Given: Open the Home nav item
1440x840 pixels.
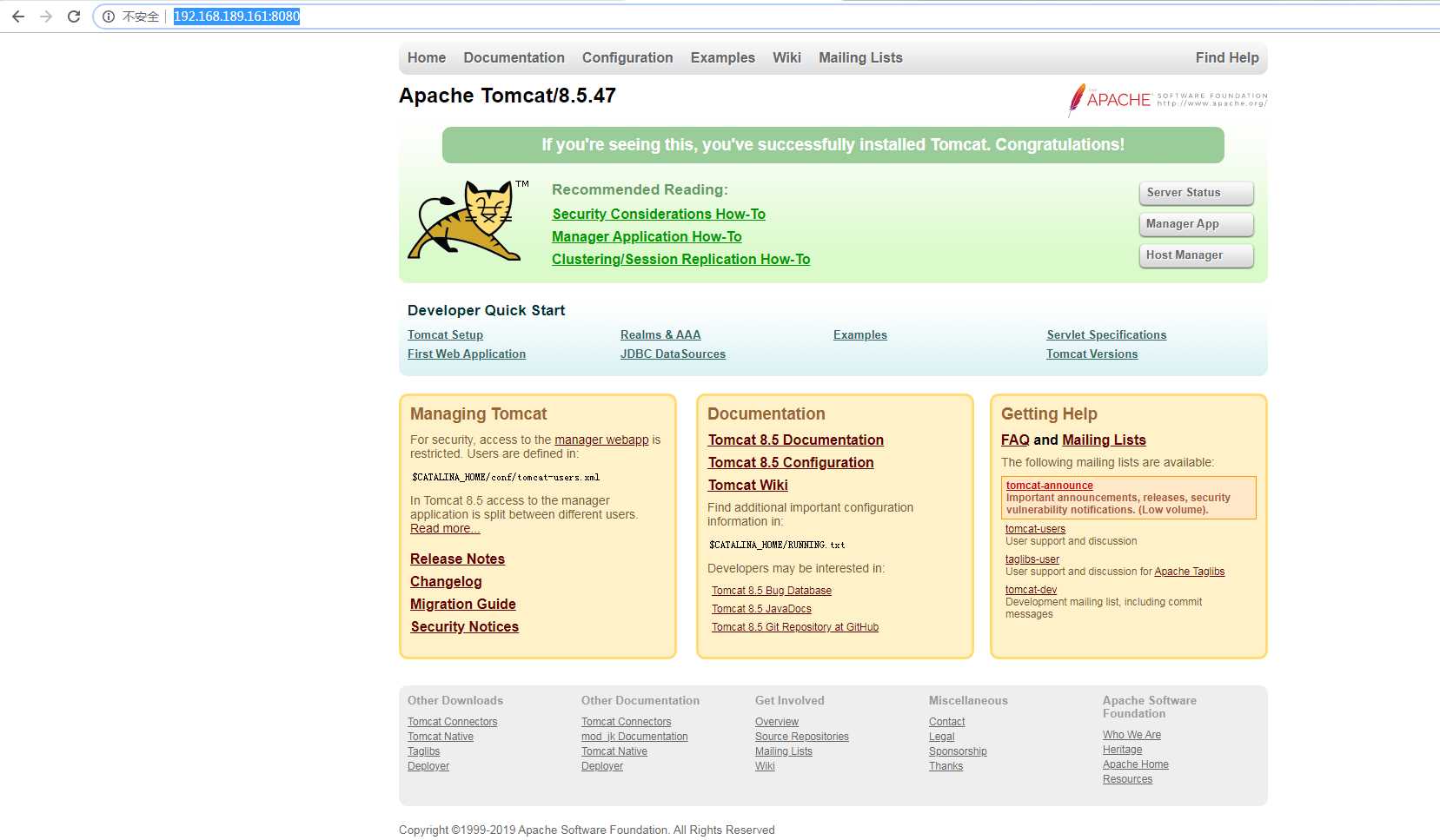Looking at the screenshot, I should pyautogui.click(x=427, y=57).
